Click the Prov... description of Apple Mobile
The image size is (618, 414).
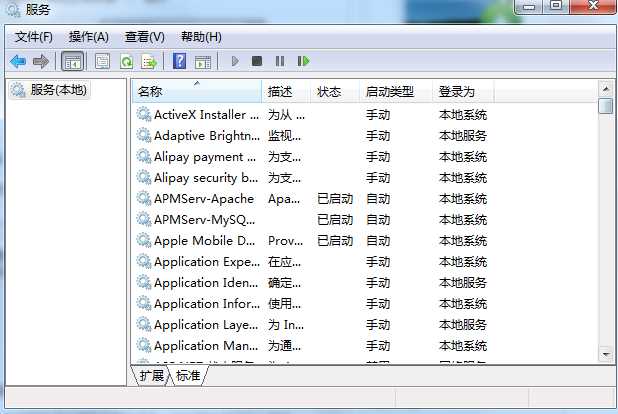click(285, 241)
